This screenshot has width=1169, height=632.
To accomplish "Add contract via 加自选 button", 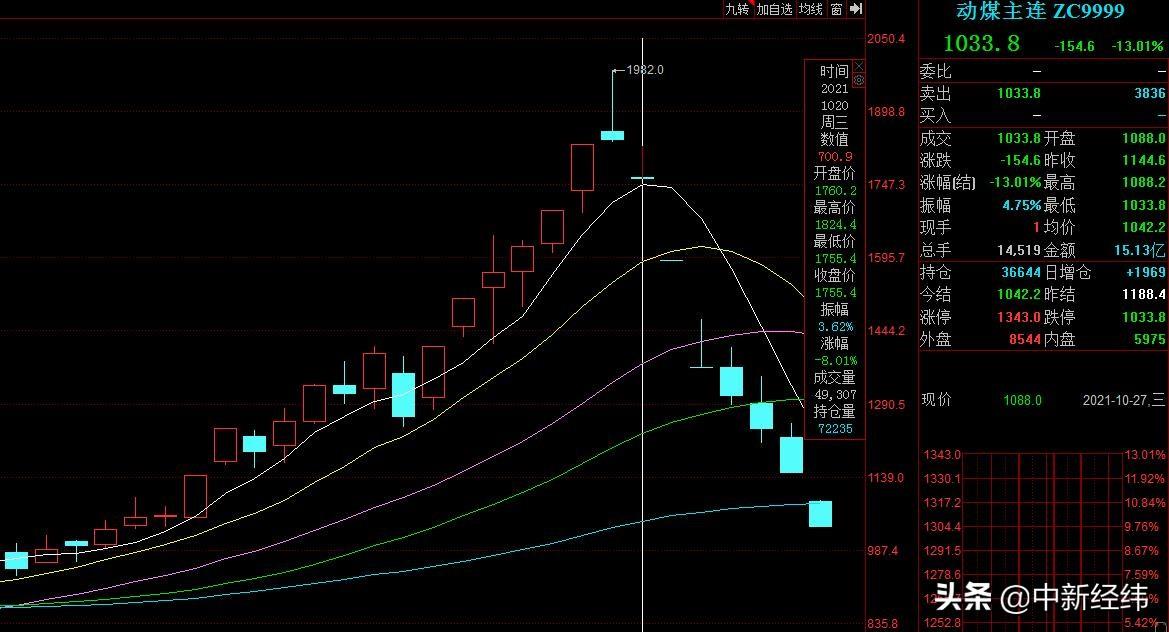I will click(774, 9).
